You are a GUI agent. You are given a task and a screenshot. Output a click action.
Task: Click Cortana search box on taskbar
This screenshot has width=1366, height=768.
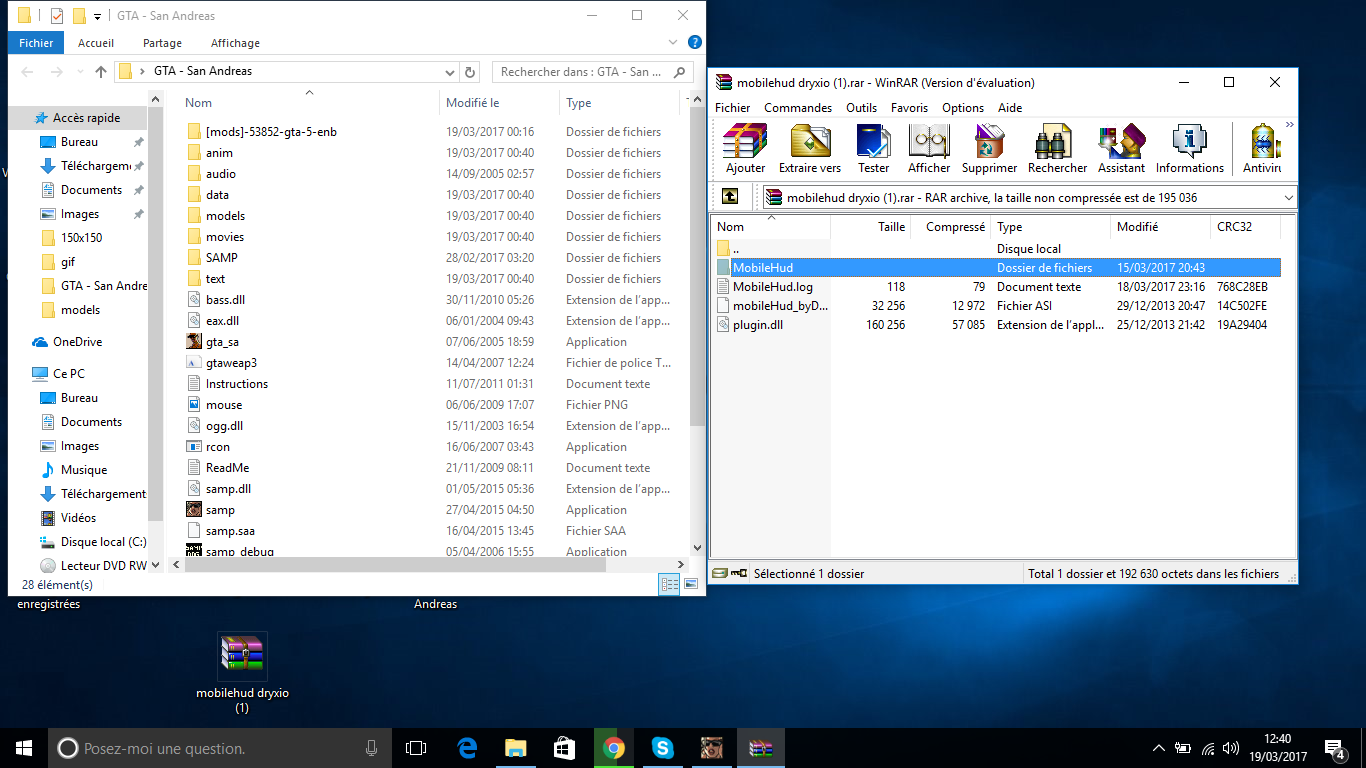coord(220,748)
